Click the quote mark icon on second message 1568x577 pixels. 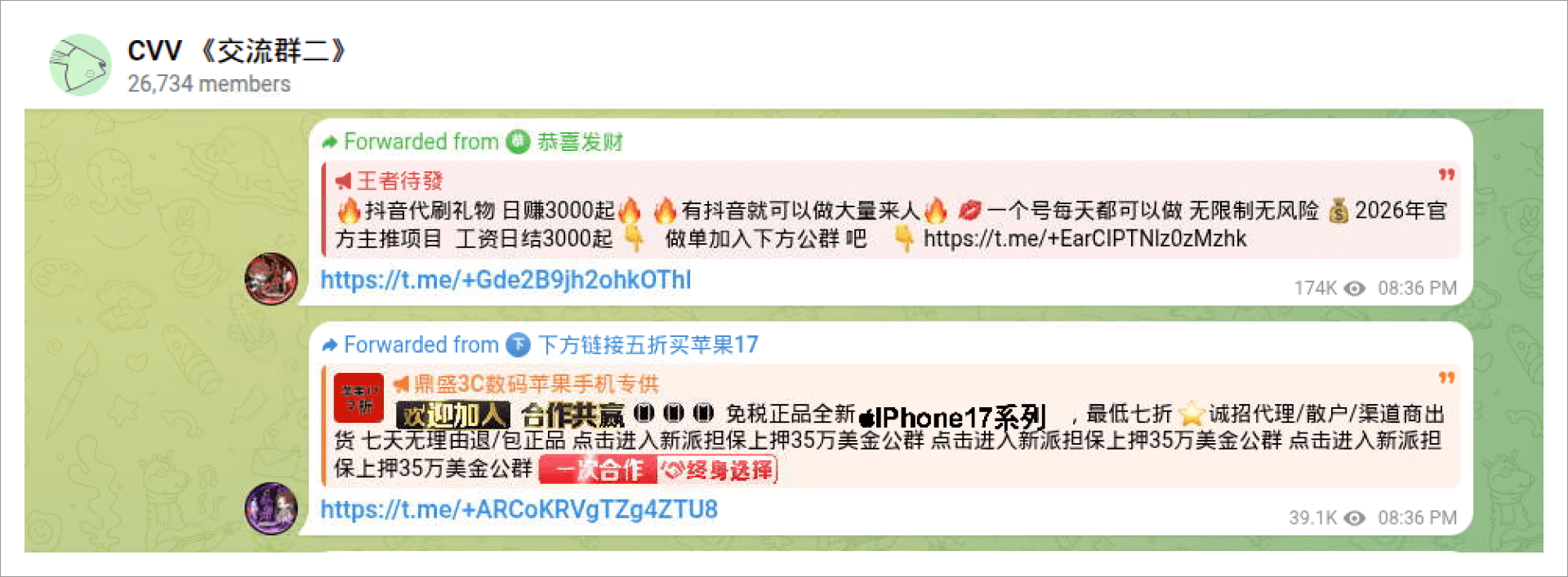click(x=1446, y=378)
